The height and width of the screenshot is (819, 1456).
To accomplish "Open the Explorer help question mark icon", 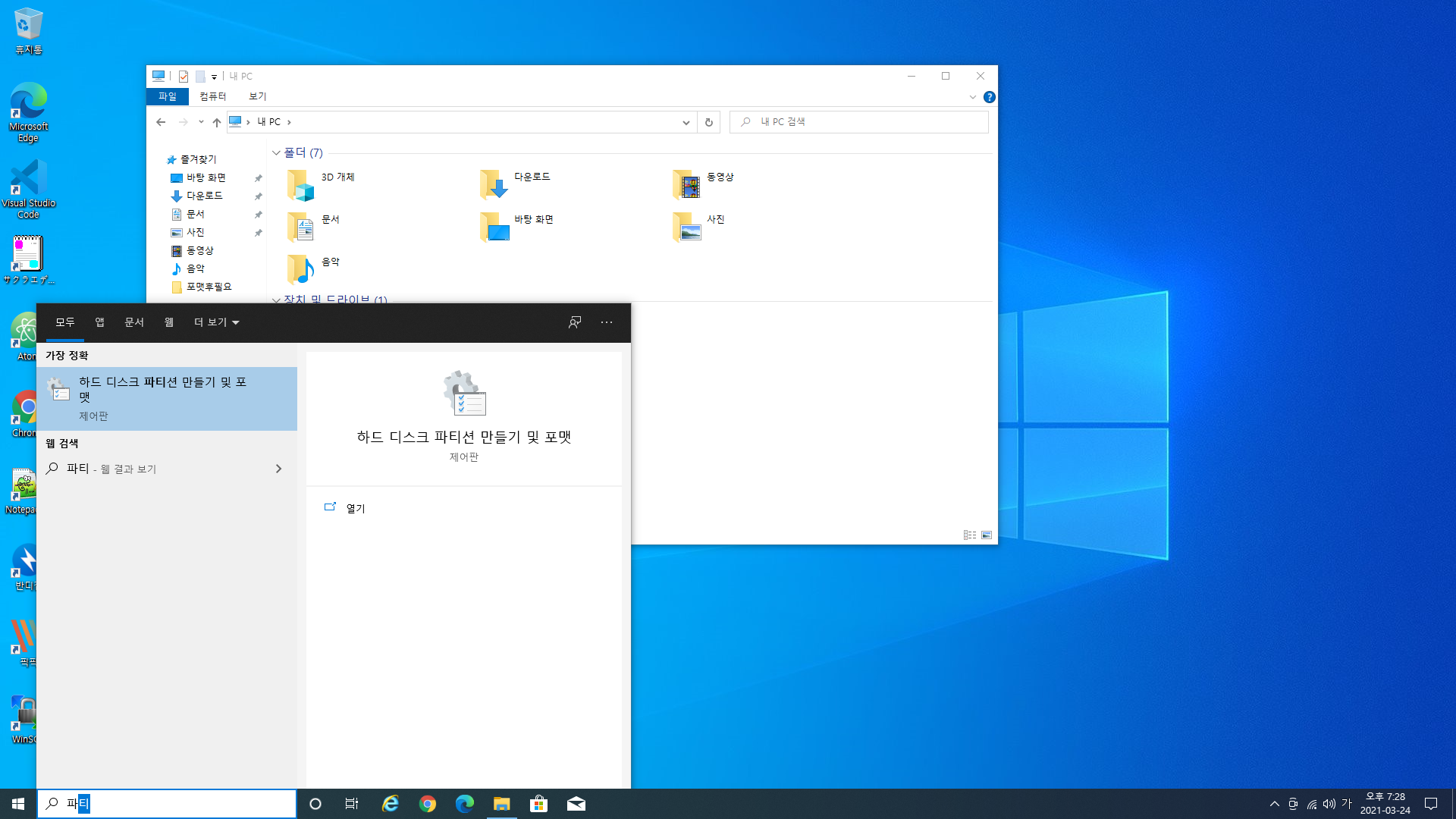I will pos(989,97).
